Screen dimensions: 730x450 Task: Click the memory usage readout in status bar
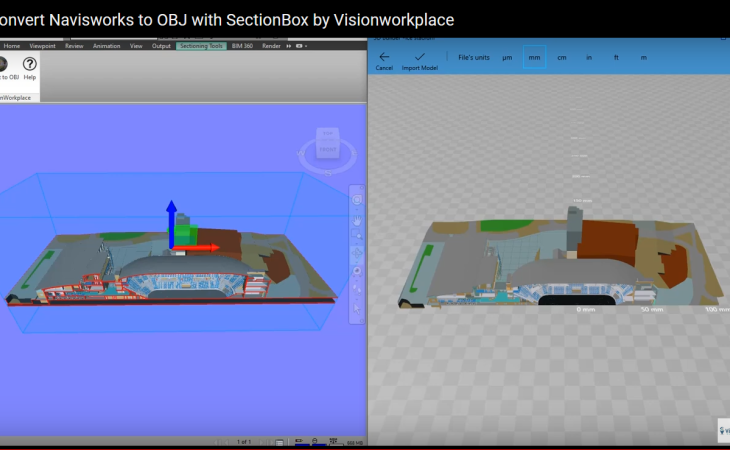[x=355, y=443]
